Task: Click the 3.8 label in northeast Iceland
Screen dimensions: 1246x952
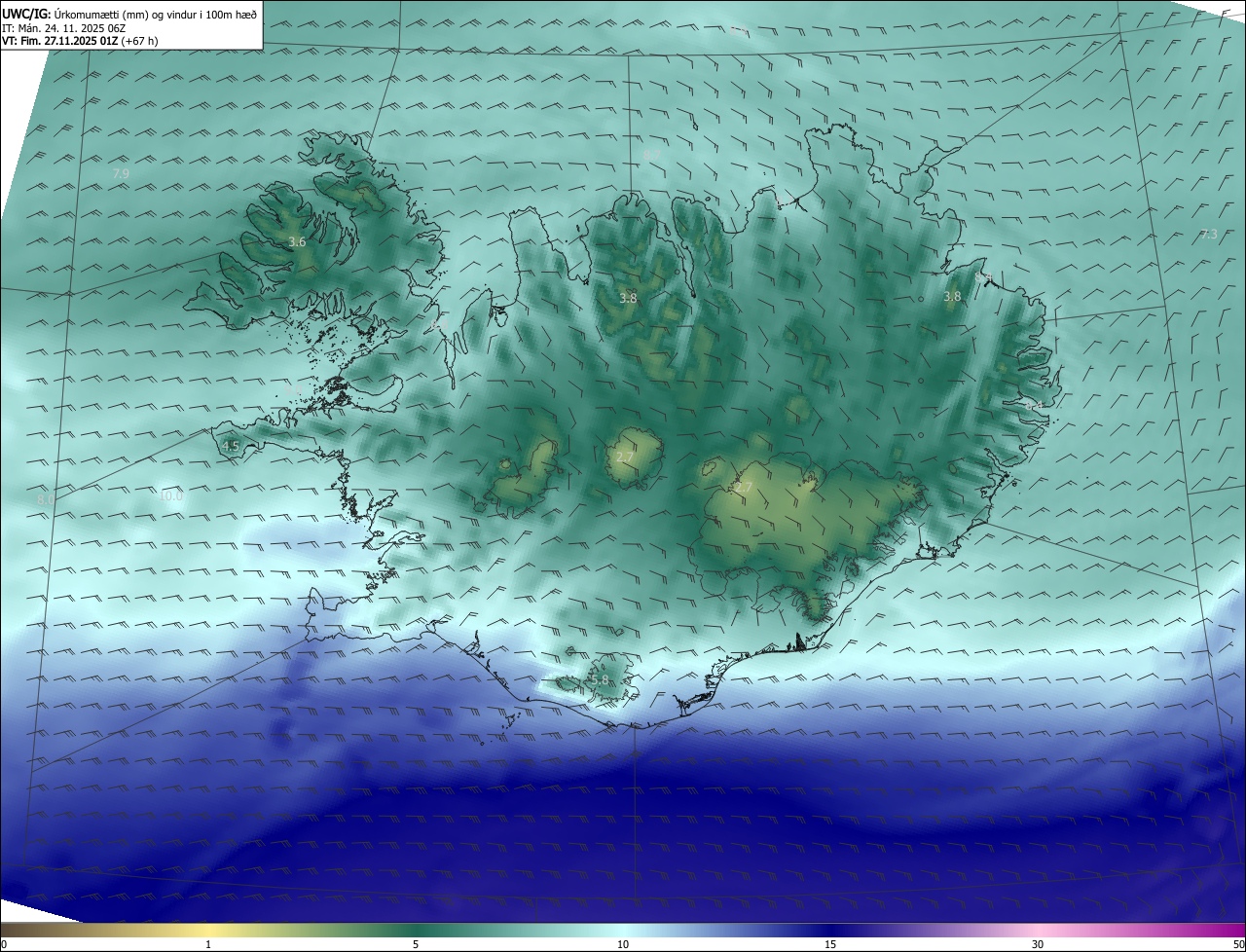Action: pos(952,296)
